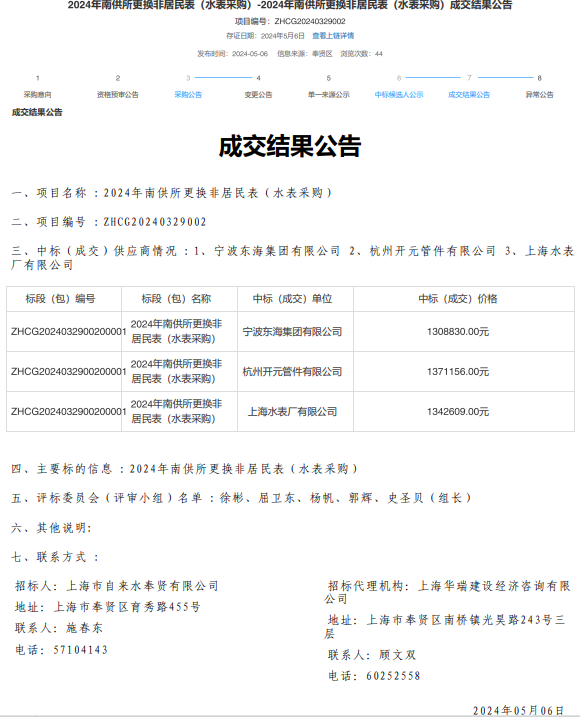This screenshot has height=717, width=580.
Task: Click contact name 施春东
Action: pyautogui.click(x=85, y=628)
